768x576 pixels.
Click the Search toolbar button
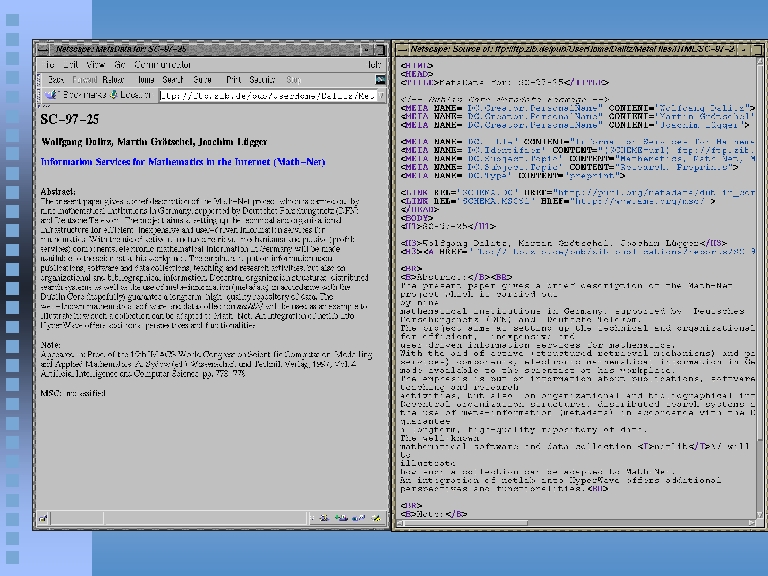point(173,79)
